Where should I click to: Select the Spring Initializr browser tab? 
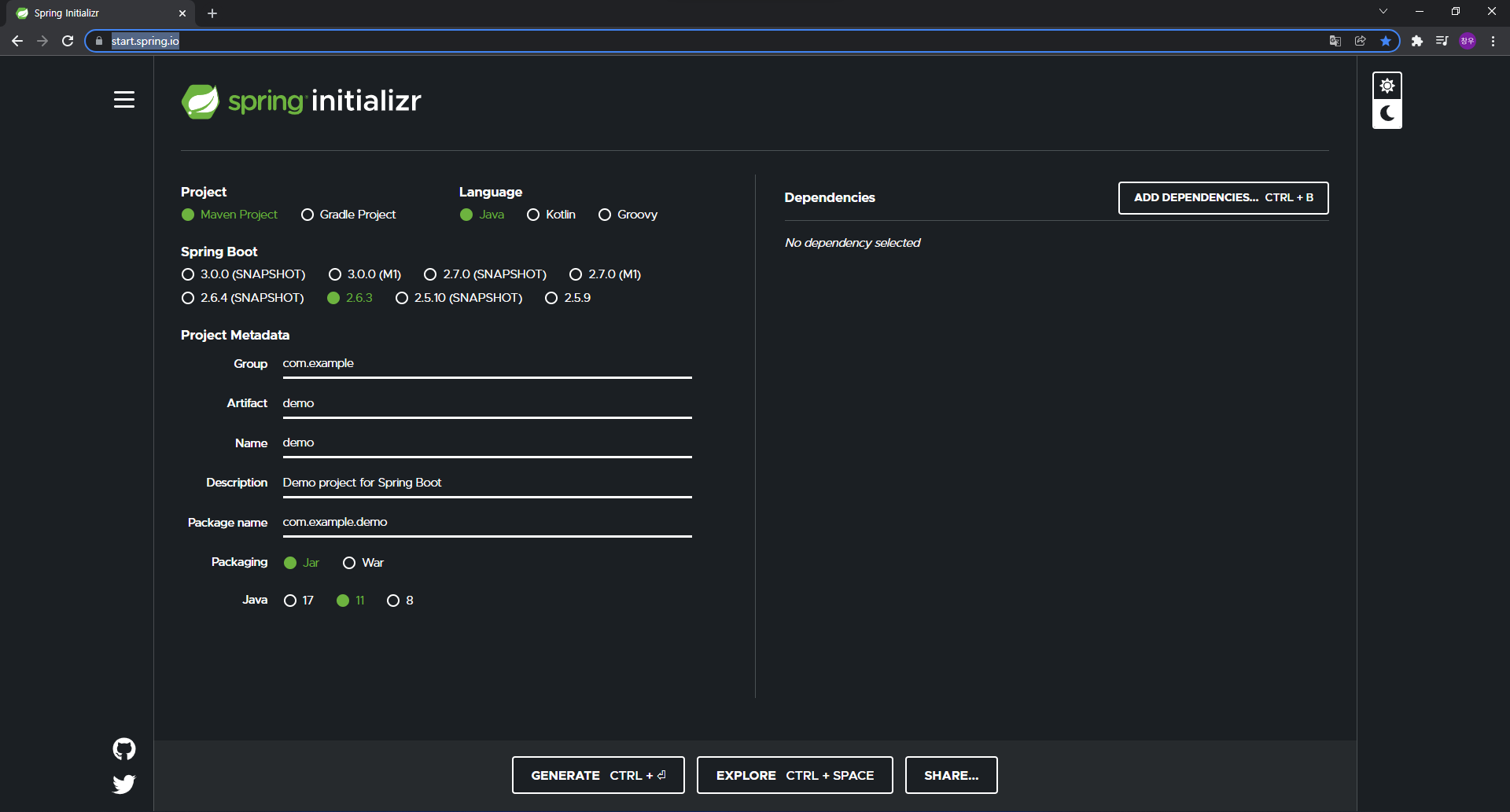click(x=102, y=13)
